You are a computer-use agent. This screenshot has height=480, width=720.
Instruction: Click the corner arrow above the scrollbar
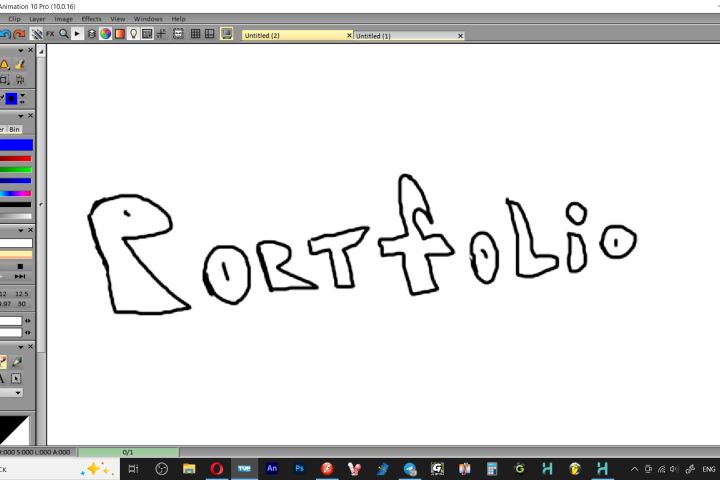coord(41,51)
